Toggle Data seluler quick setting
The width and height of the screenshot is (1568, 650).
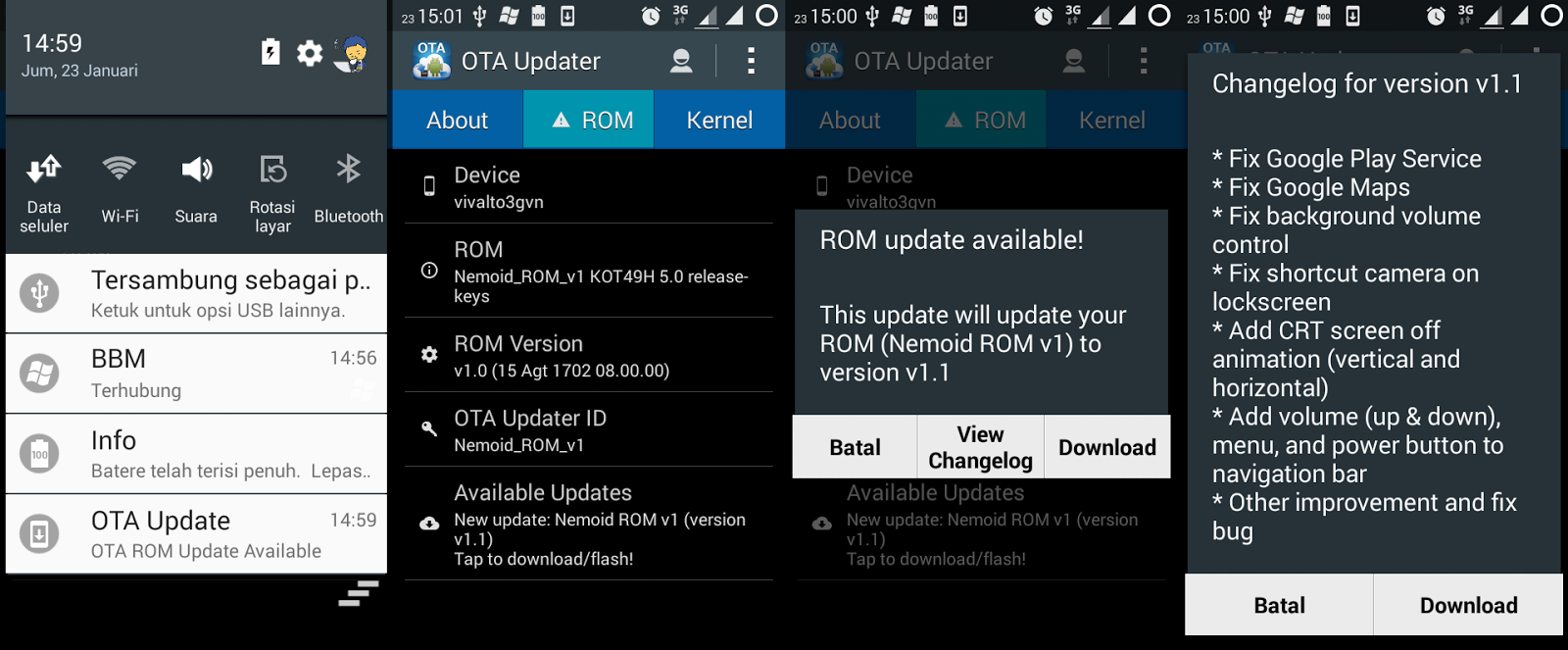click(x=44, y=194)
